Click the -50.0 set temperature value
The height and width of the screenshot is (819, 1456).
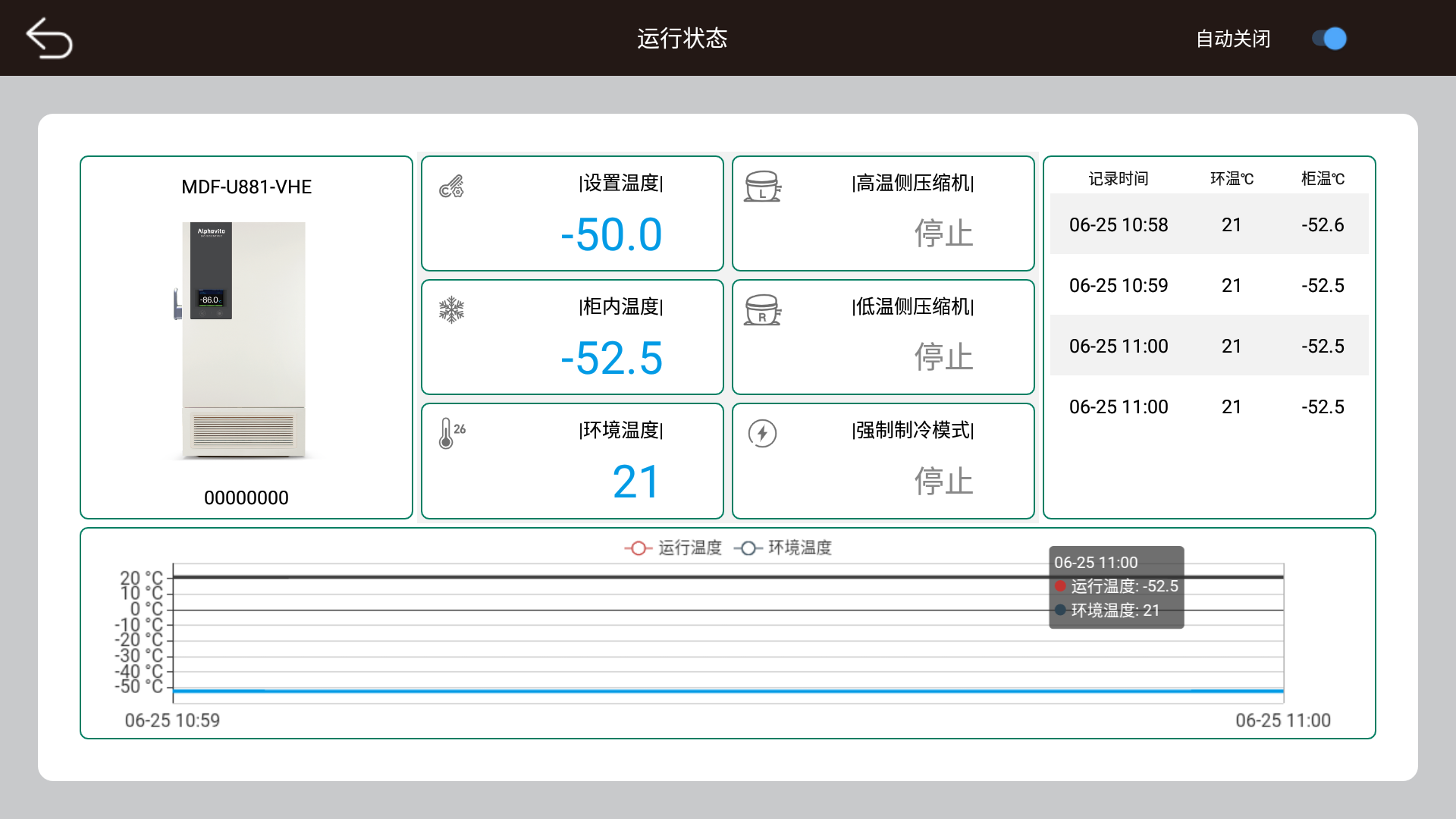[x=611, y=234]
